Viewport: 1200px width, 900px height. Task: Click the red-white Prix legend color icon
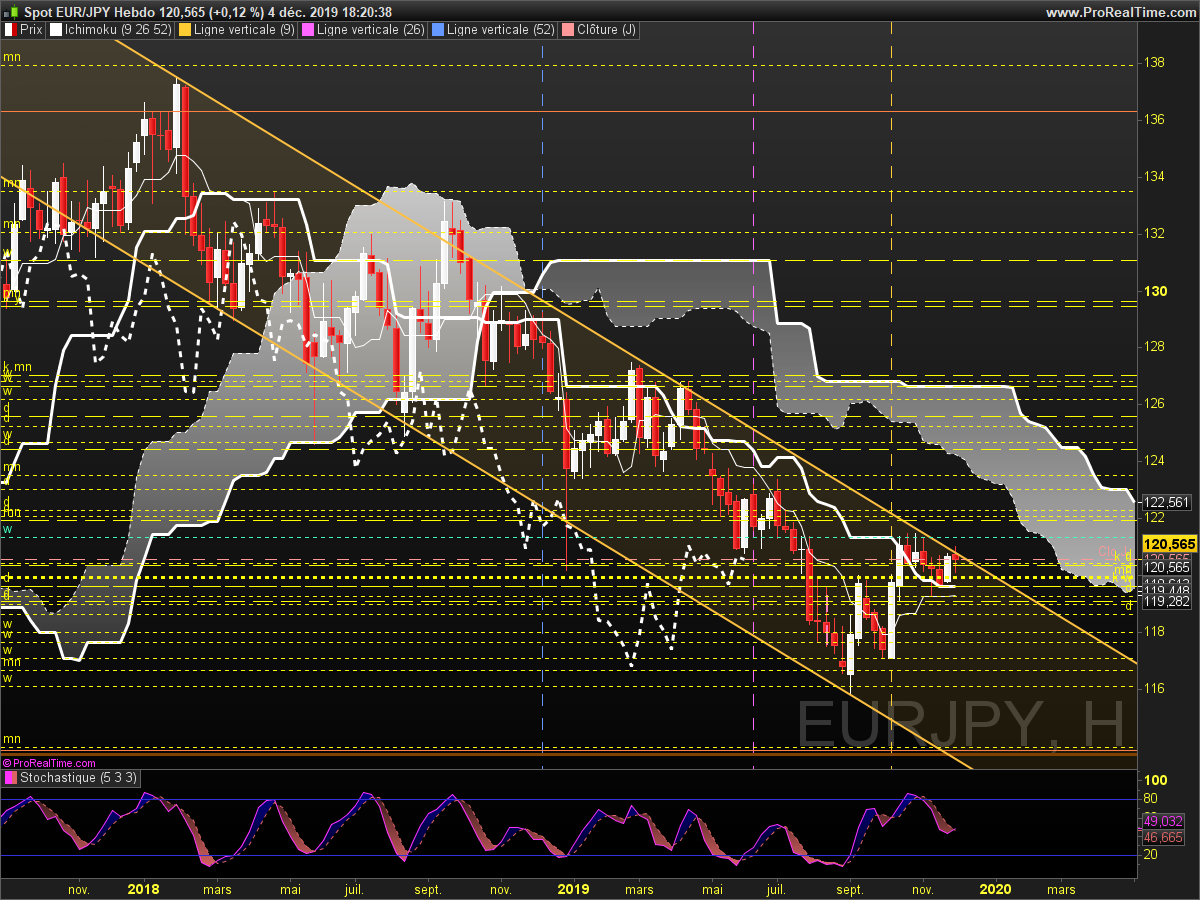pyautogui.click(x=10, y=30)
